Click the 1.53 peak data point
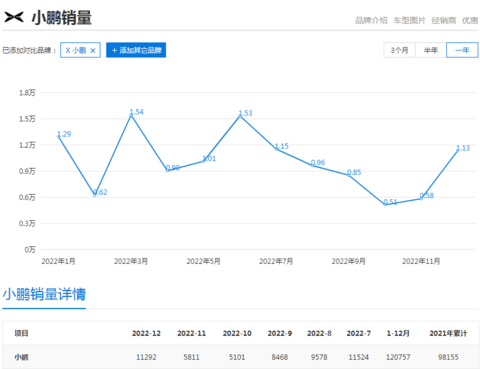 click(x=240, y=116)
